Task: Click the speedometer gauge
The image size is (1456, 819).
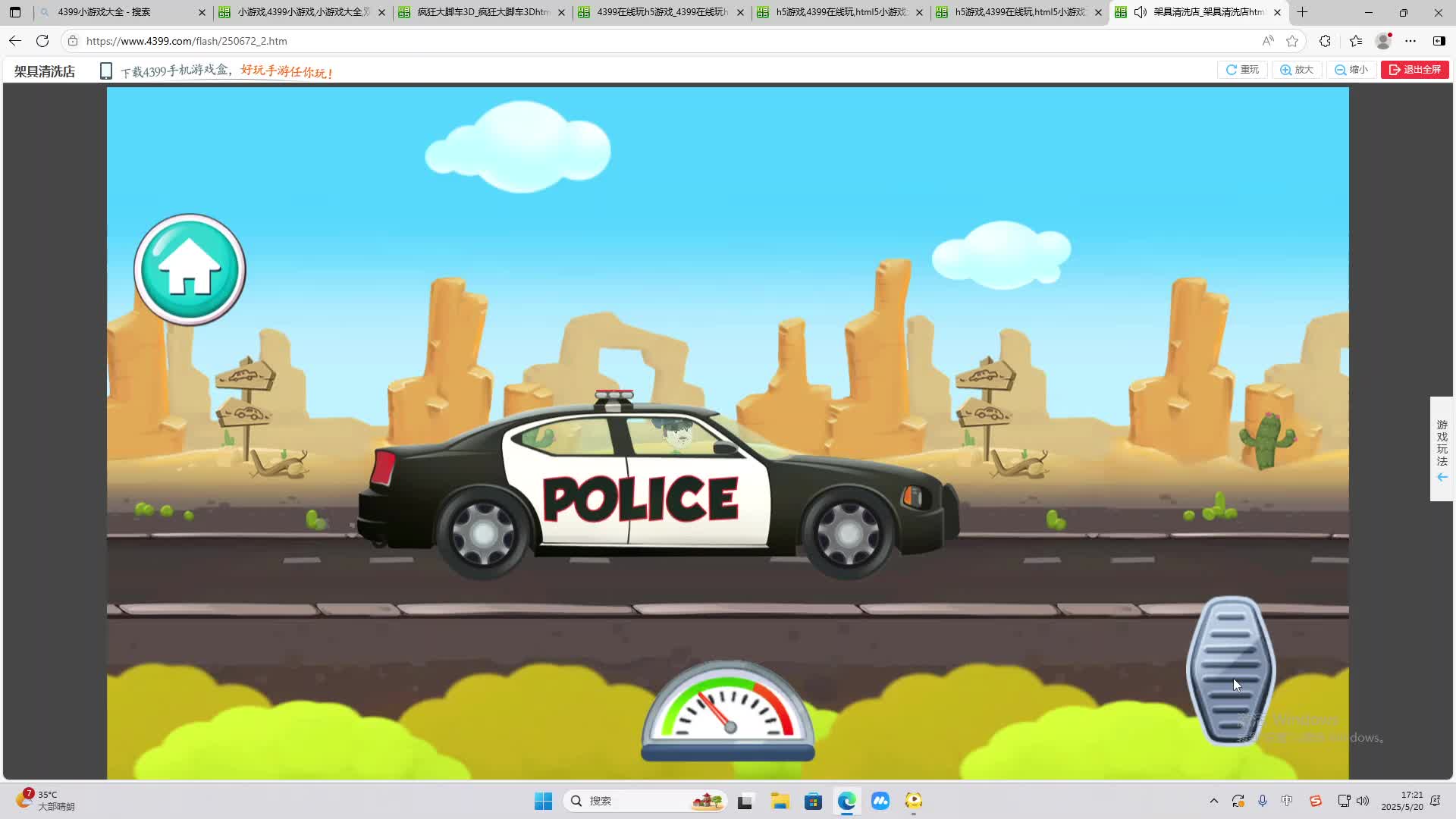Action: click(727, 711)
